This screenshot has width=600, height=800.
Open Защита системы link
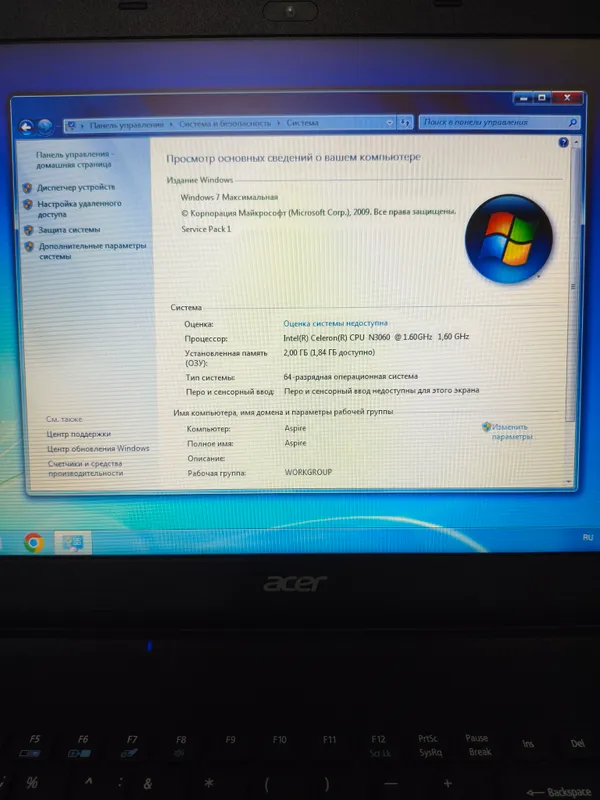pyautogui.click(x=69, y=230)
